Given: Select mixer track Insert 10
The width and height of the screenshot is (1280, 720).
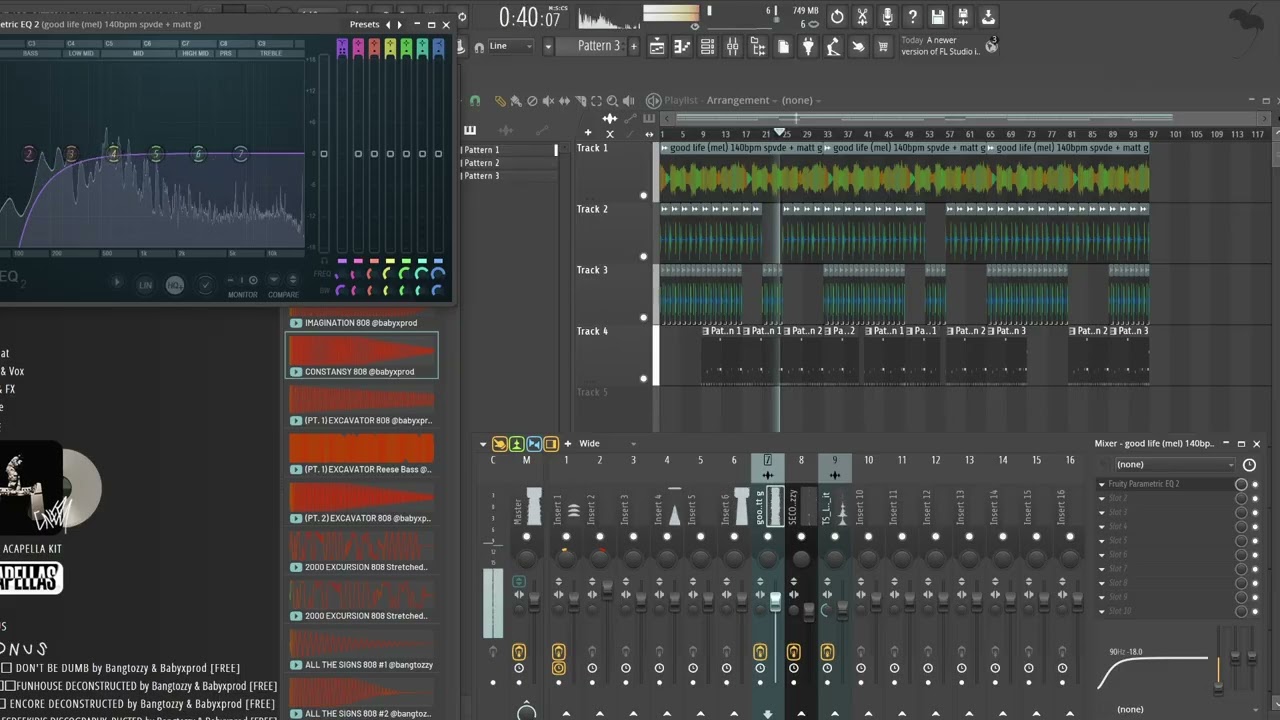Looking at the screenshot, I should coord(868,508).
